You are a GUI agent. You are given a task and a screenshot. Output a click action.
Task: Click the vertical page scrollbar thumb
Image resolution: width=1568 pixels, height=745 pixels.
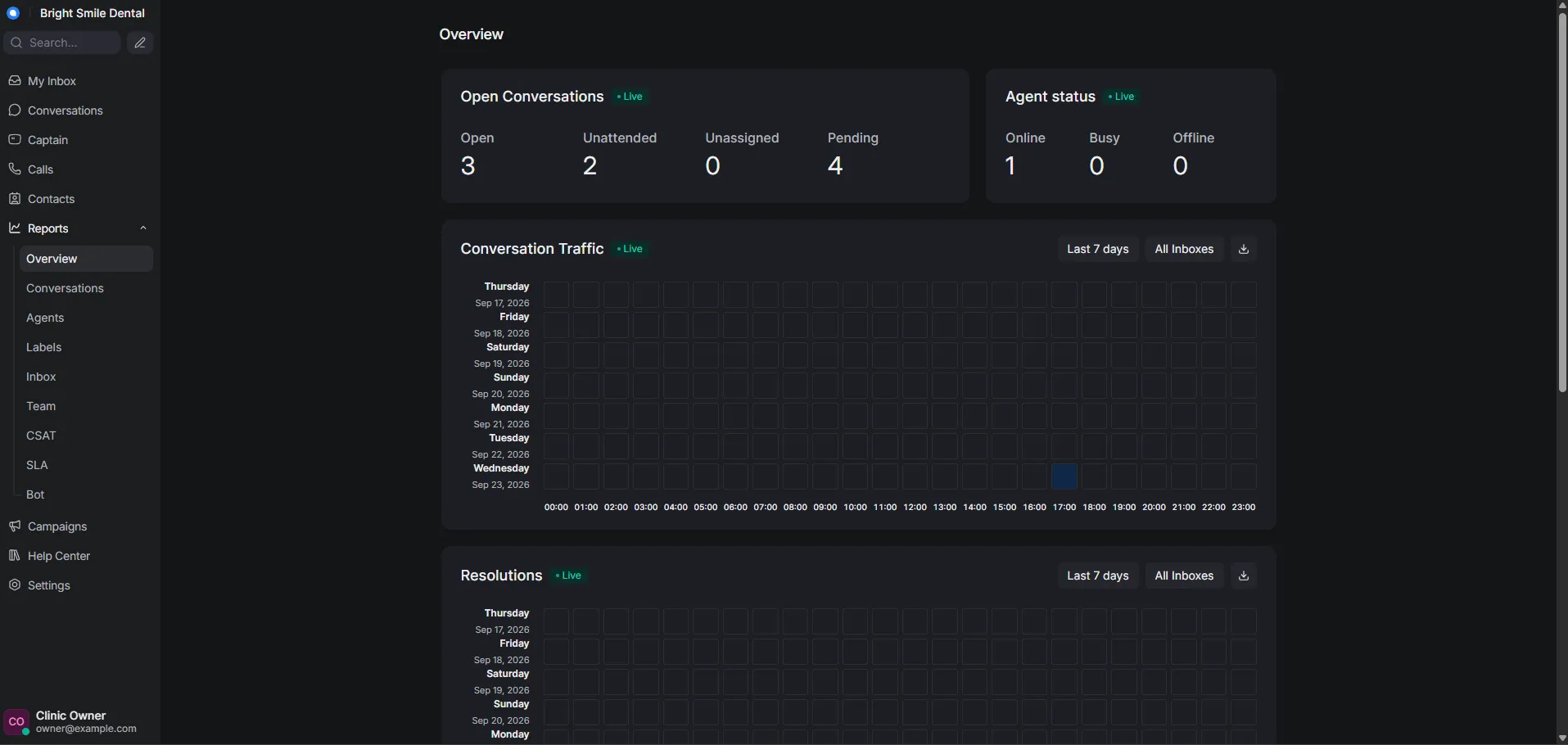point(1561,201)
